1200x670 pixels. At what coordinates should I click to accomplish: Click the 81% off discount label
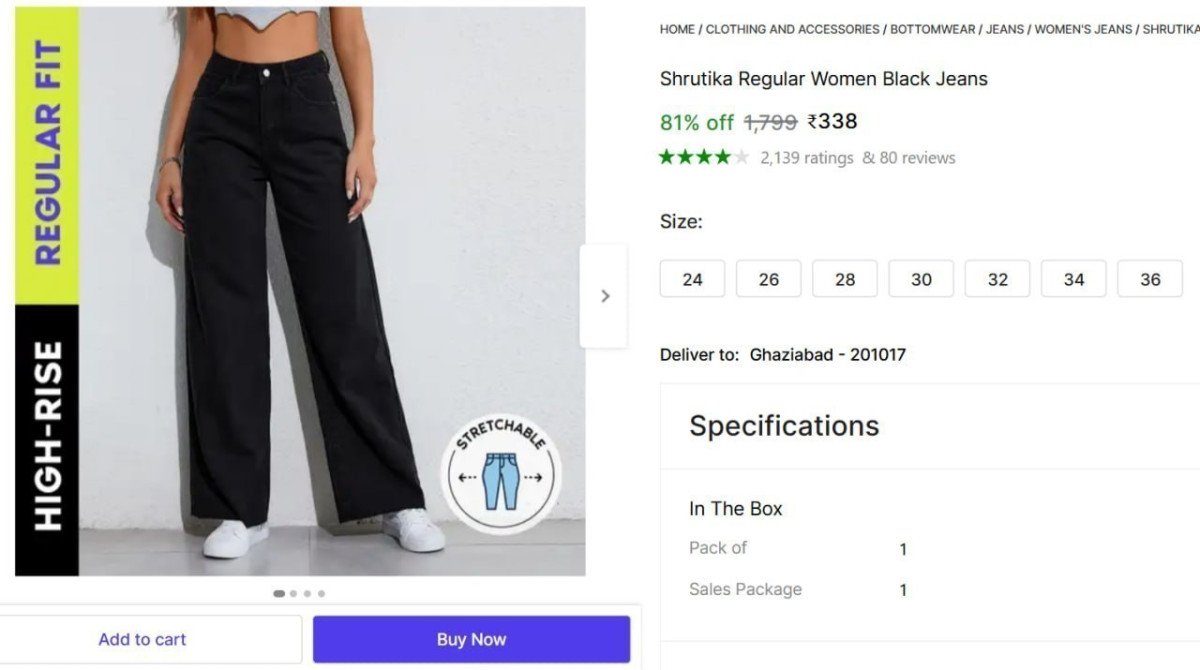click(x=695, y=121)
